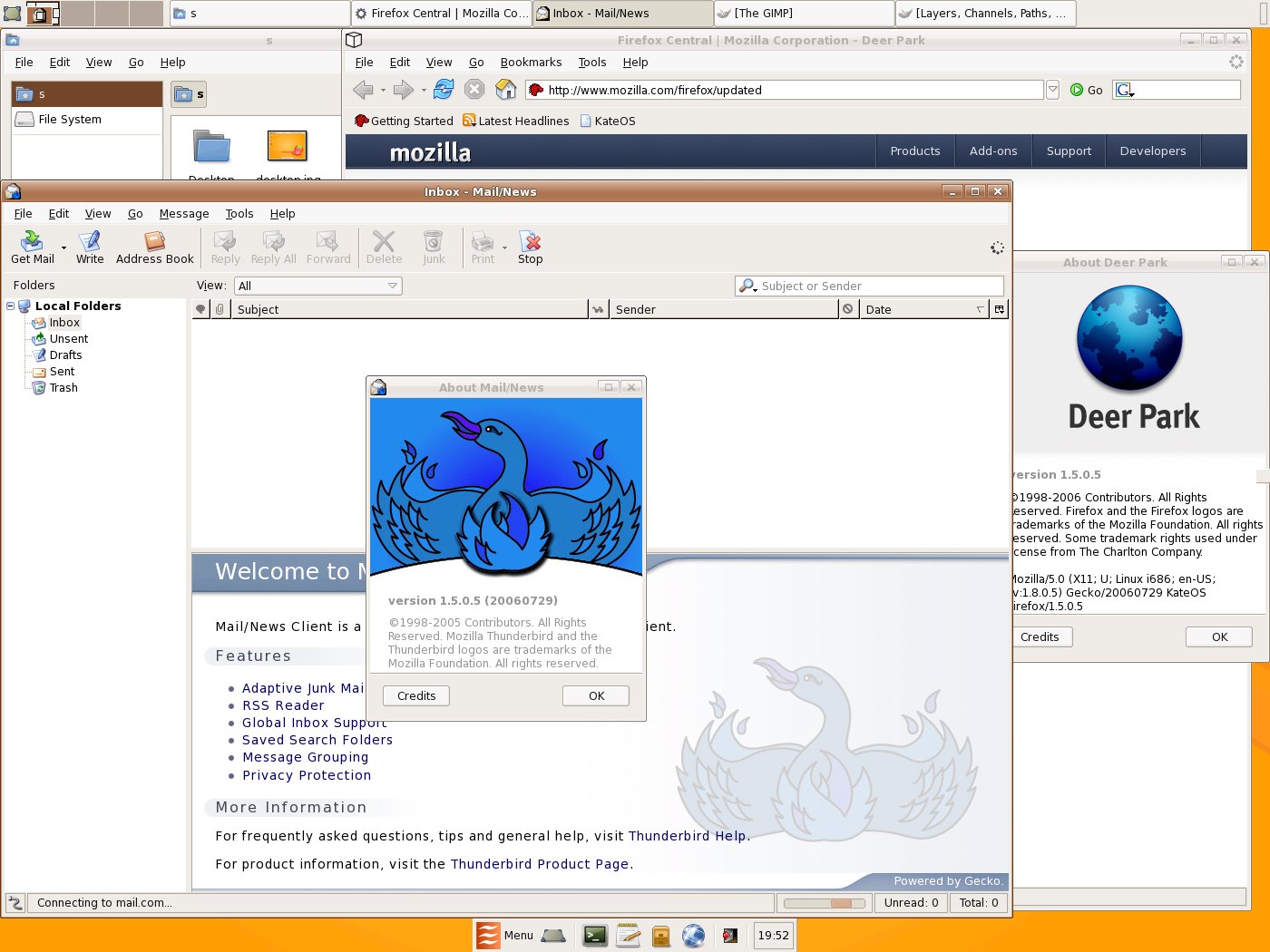Screen dimensions: 1270x952
Task: Click the Get Mail toolbar icon
Action: pyautogui.click(x=32, y=240)
